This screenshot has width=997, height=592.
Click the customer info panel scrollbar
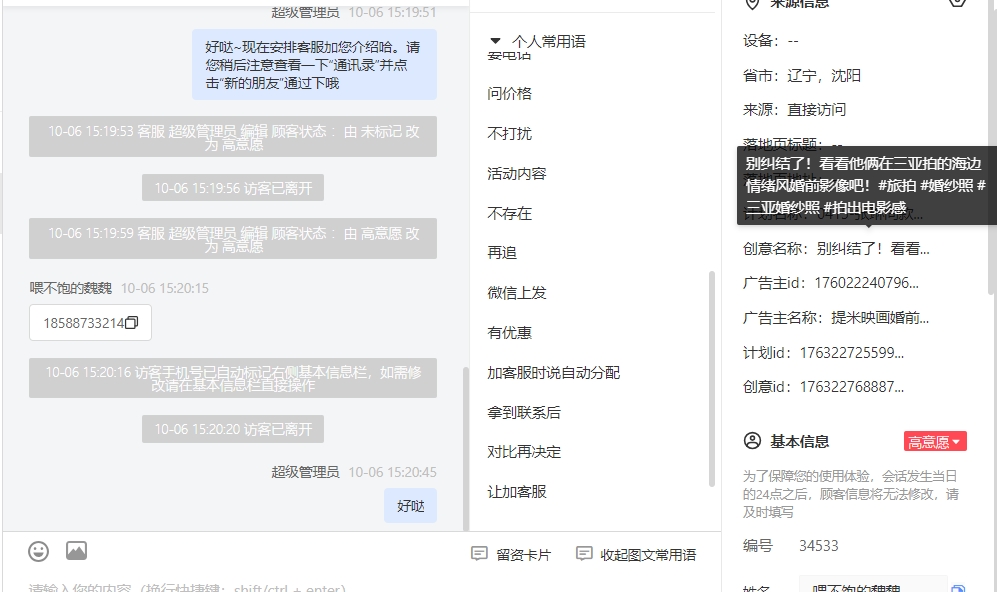tap(993, 146)
